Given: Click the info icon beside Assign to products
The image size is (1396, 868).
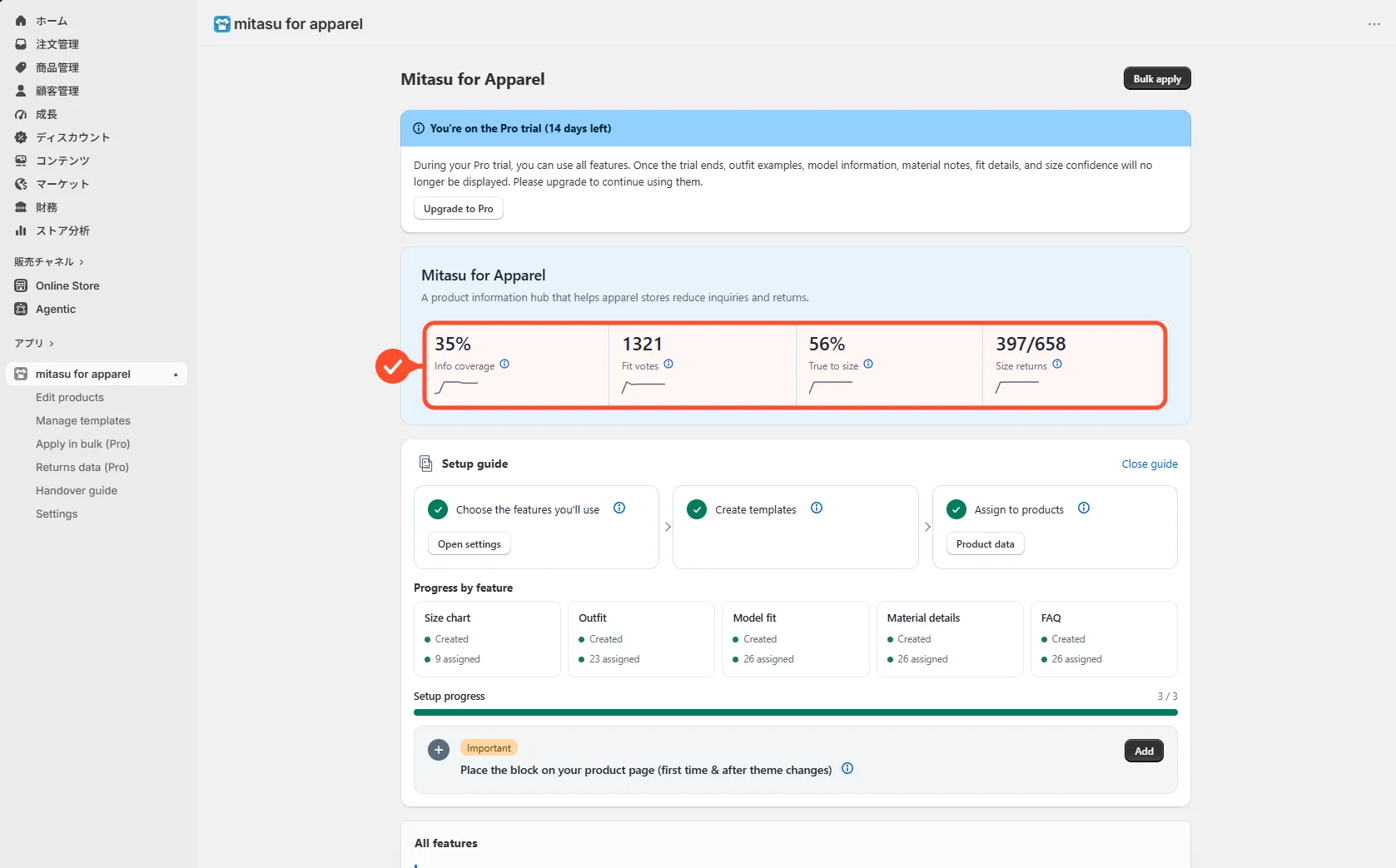Looking at the screenshot, I should 1084,508.
